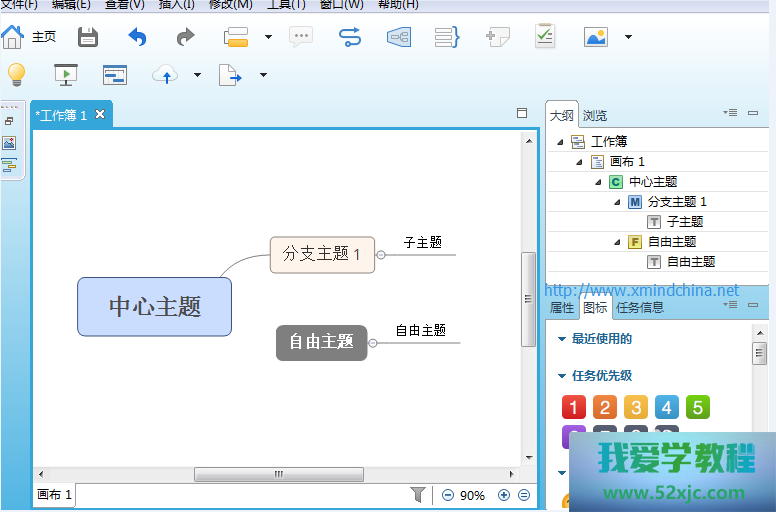This screenshot has width=776, height=512.
Task: Insert a relationship using the curved arrow icon
Action: click(349, 38)
